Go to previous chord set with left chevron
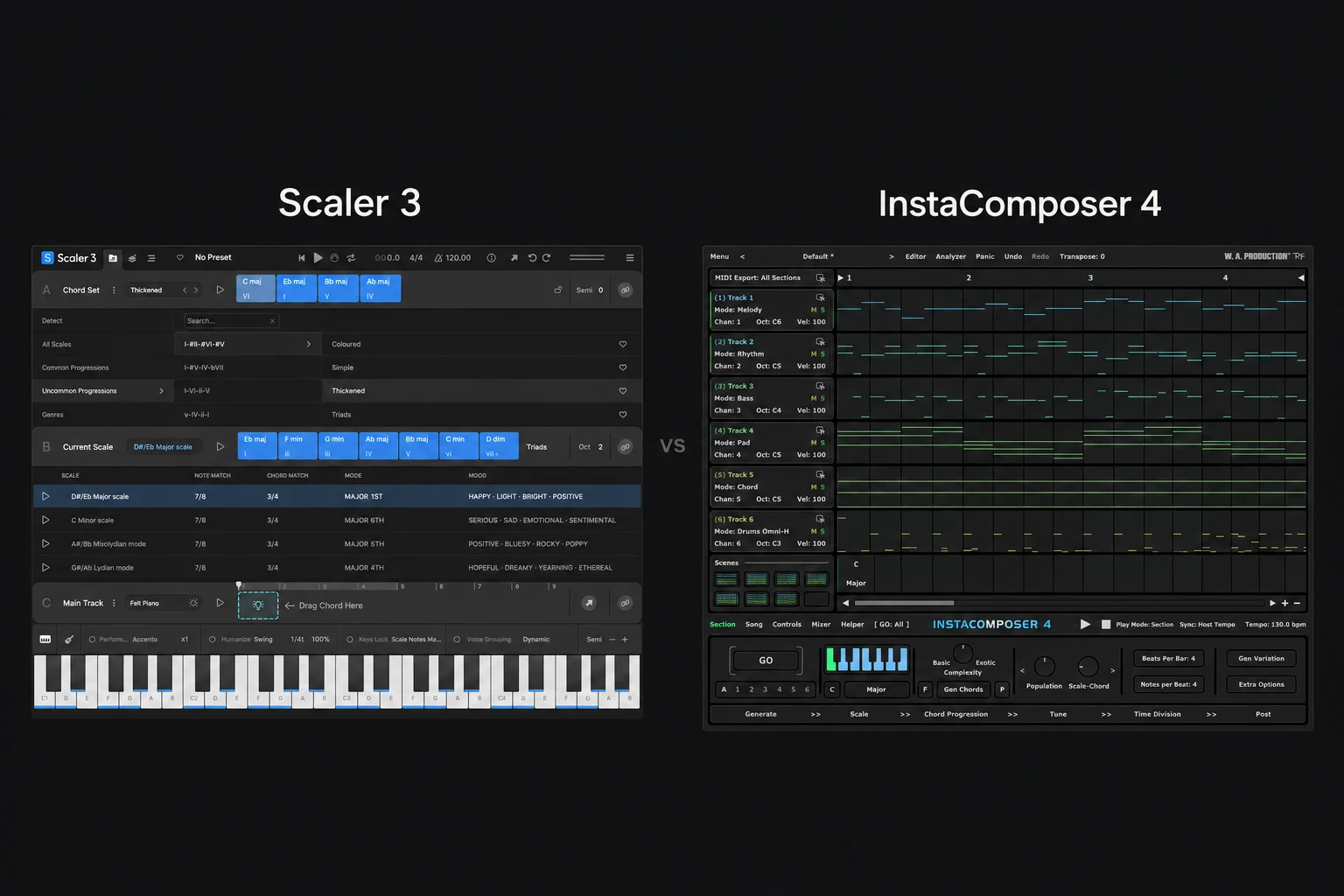Screen dimensions: 1344x896 184,290
